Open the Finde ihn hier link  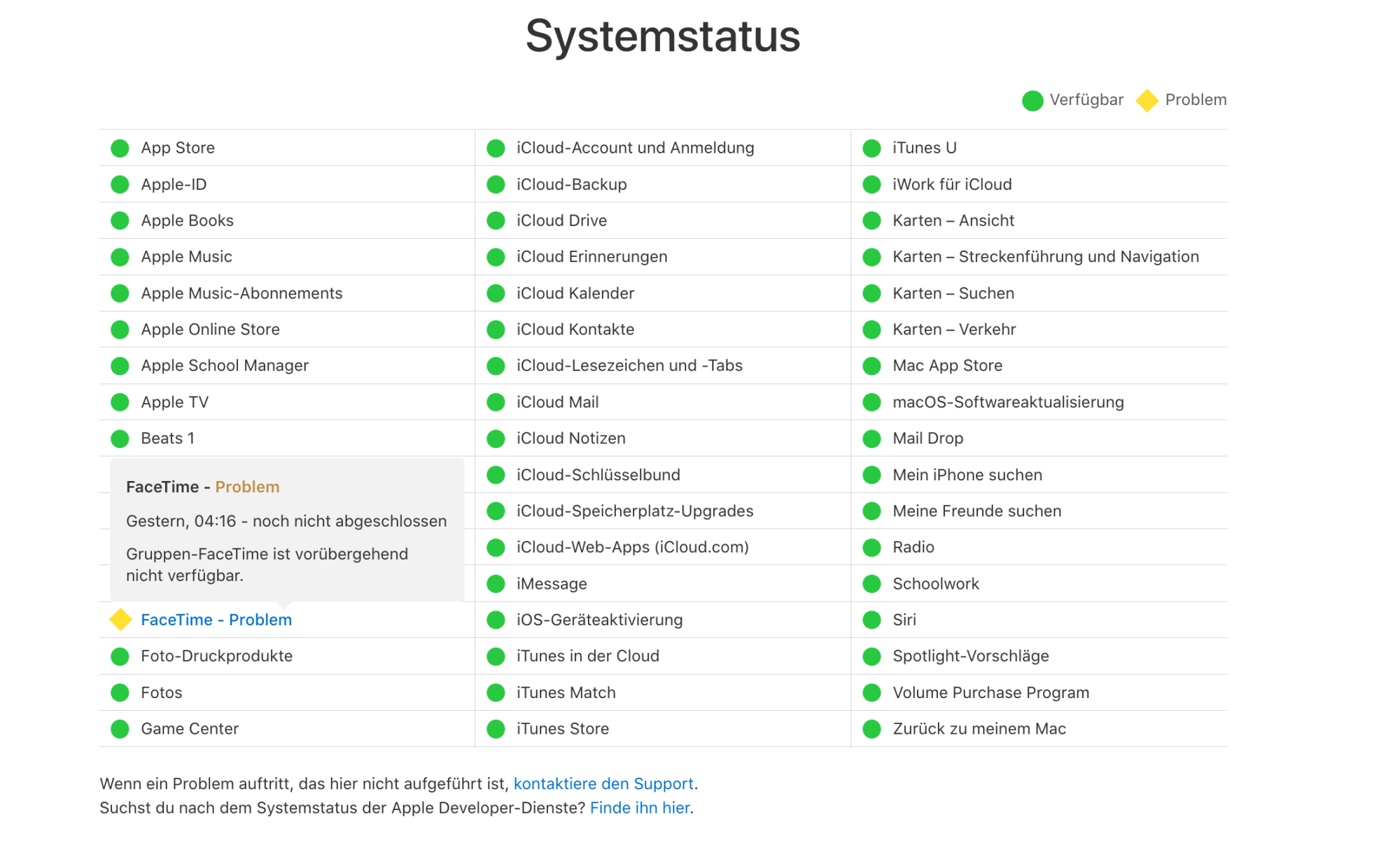640,807
